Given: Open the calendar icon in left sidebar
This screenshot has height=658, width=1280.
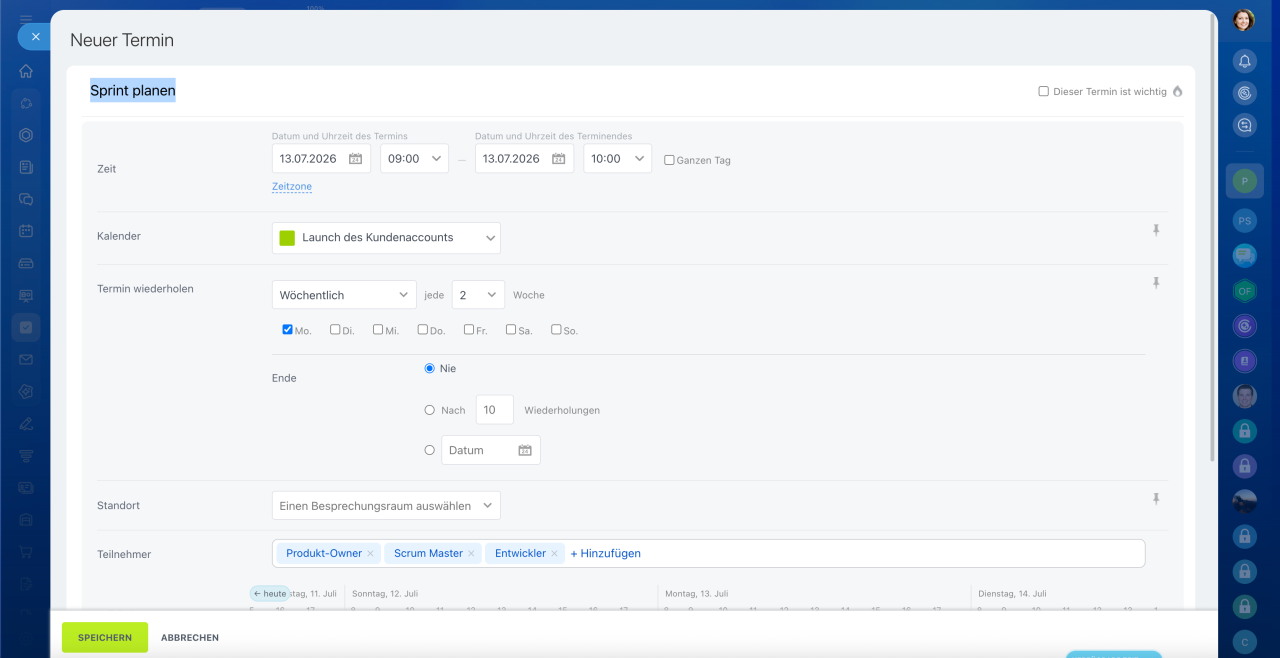Looking at the screenshot, I should (26, 231).
